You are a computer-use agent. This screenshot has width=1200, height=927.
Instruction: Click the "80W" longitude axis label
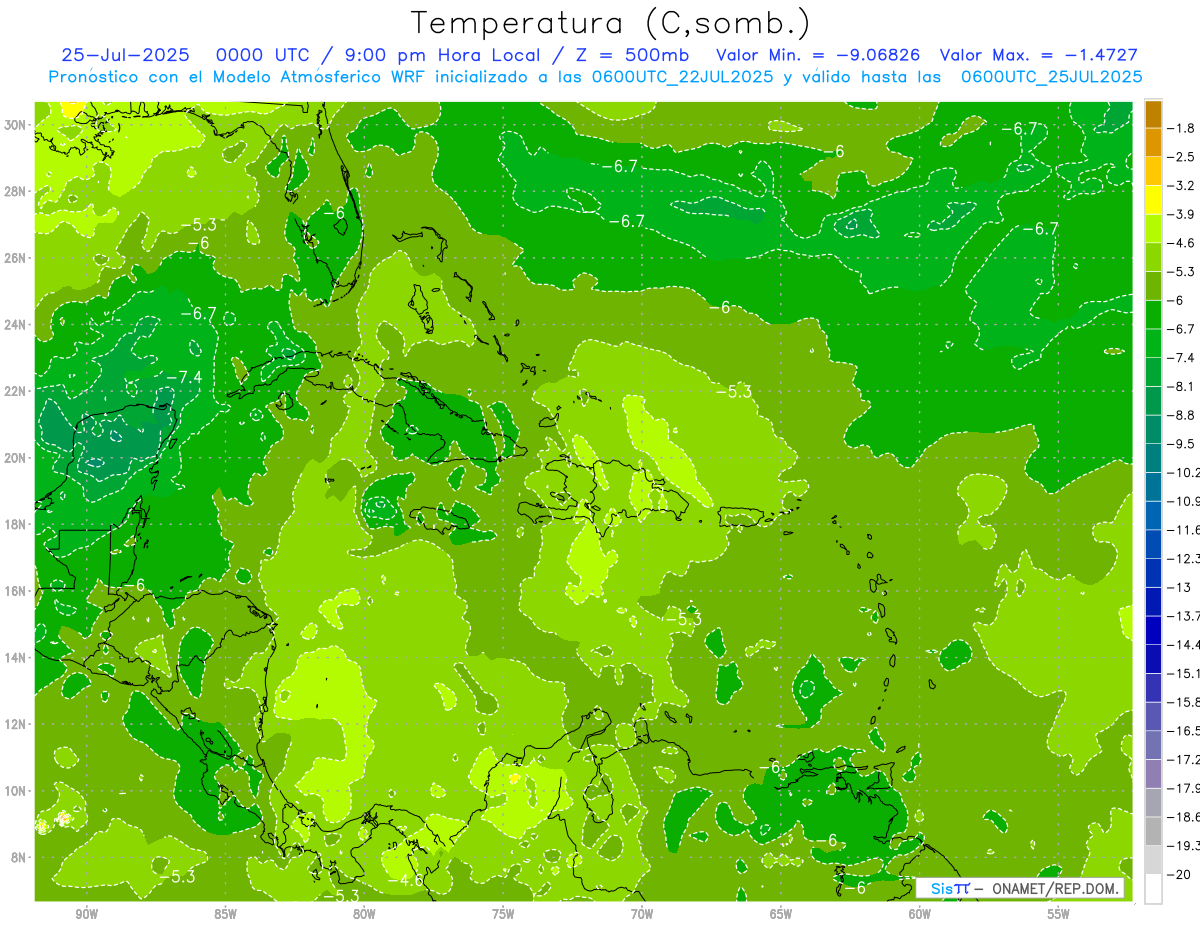tap(365, 914)
